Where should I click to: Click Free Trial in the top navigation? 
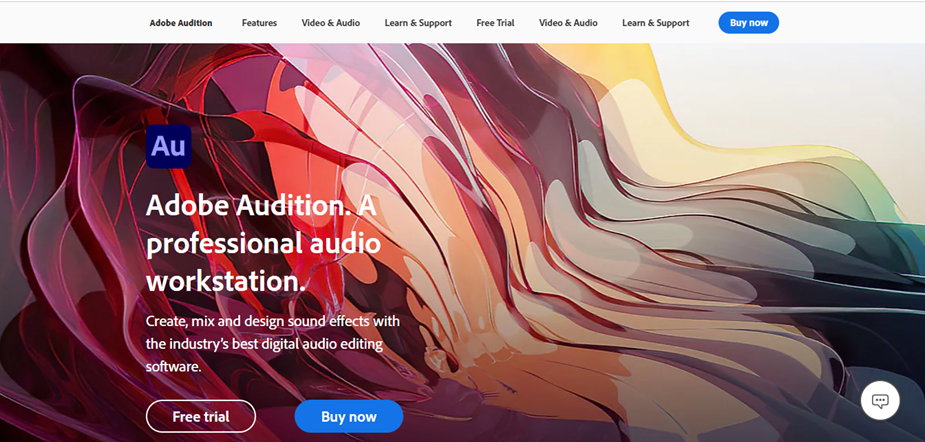pos(495,23)
